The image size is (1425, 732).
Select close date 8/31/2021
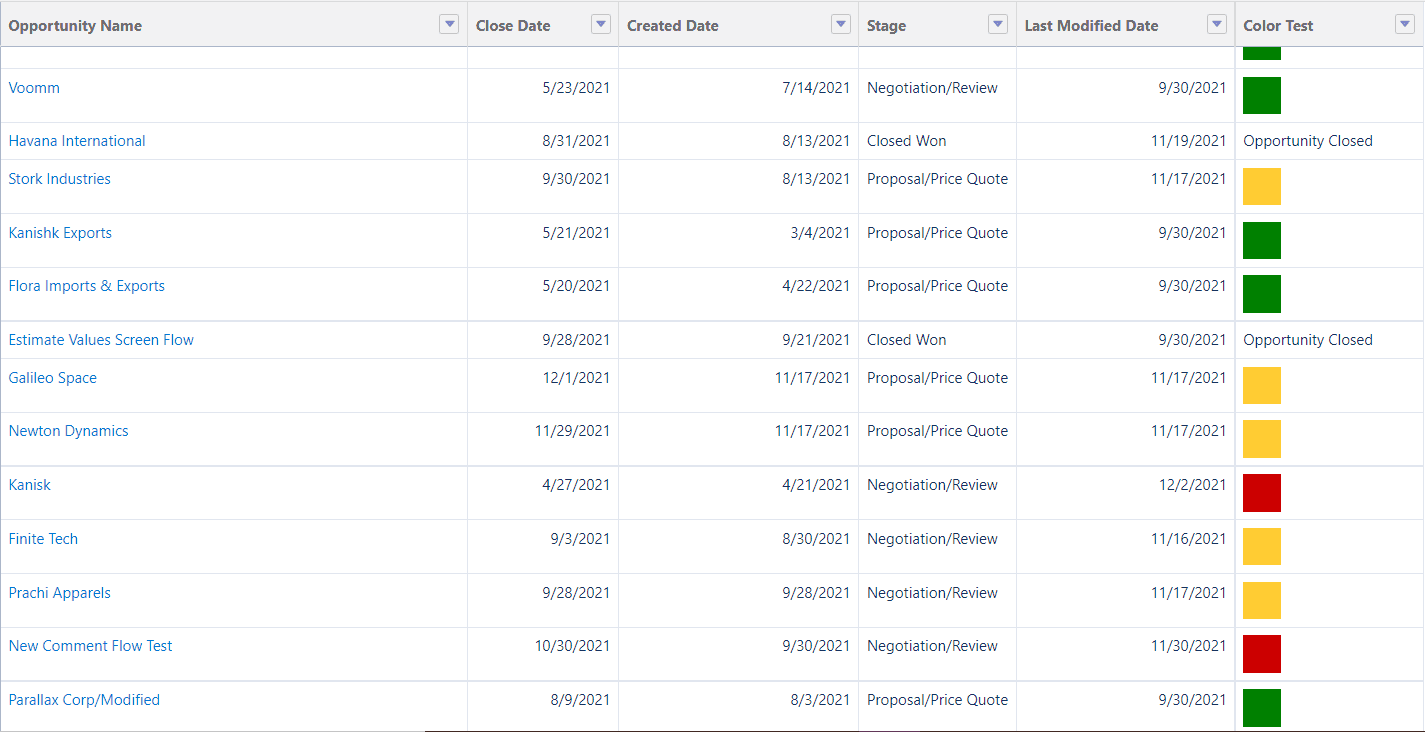pyautogui.click(x=576, y=141)
